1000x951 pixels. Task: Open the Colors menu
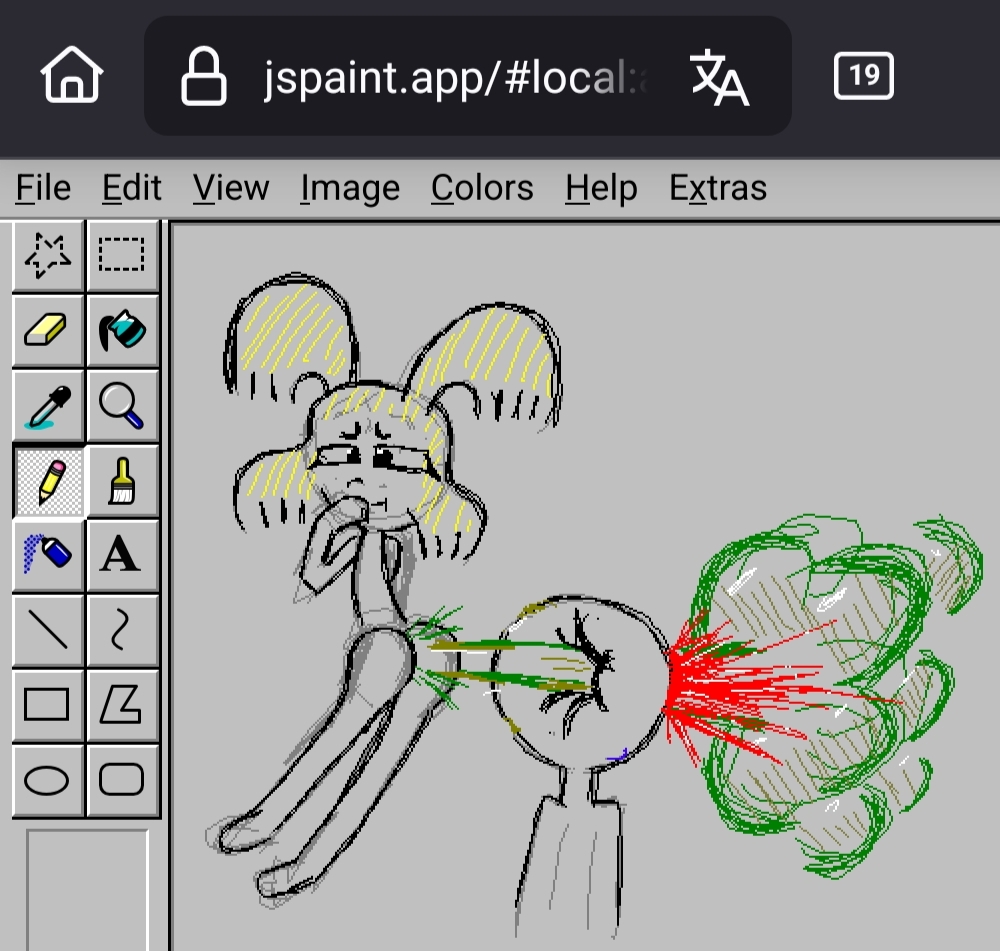click(x=482, y=188)
